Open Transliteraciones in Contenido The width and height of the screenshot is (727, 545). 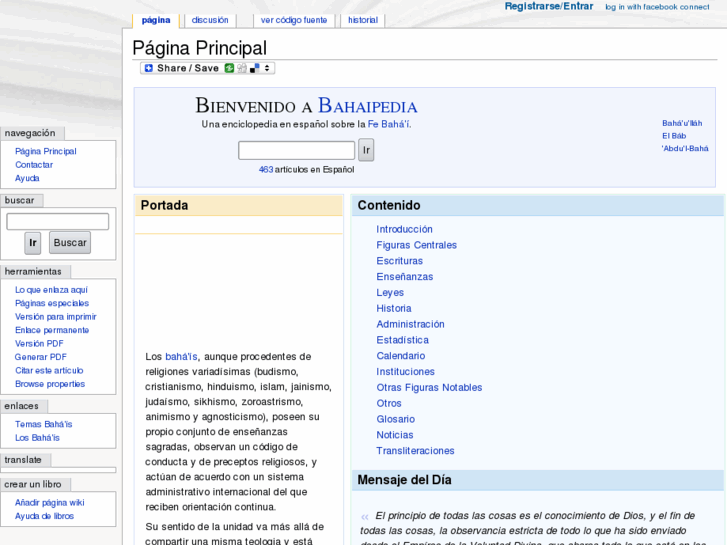[415, 450]
